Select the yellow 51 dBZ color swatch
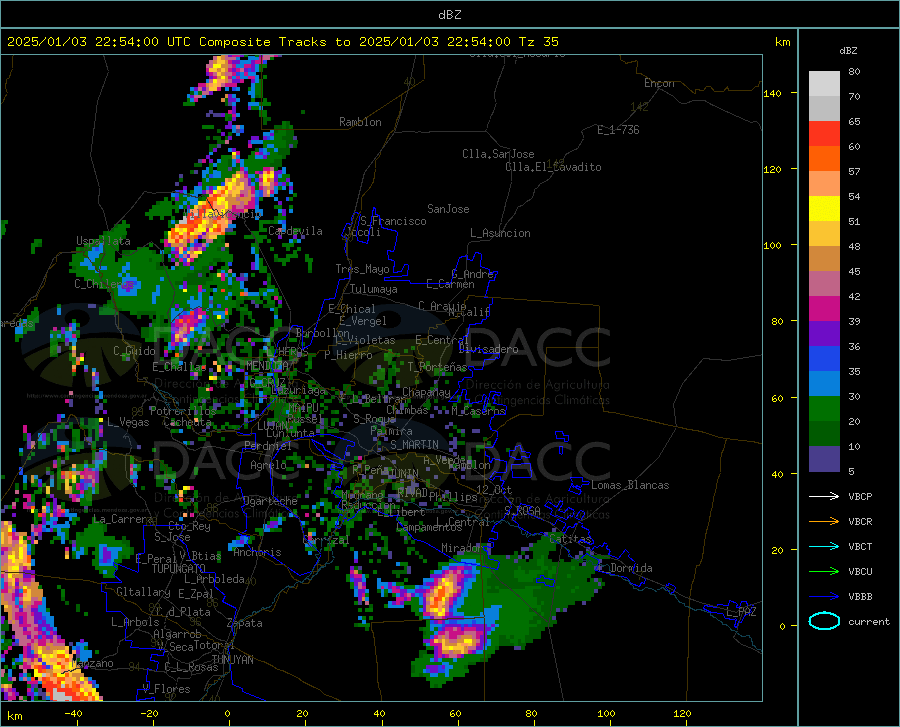 pos(824,209)
